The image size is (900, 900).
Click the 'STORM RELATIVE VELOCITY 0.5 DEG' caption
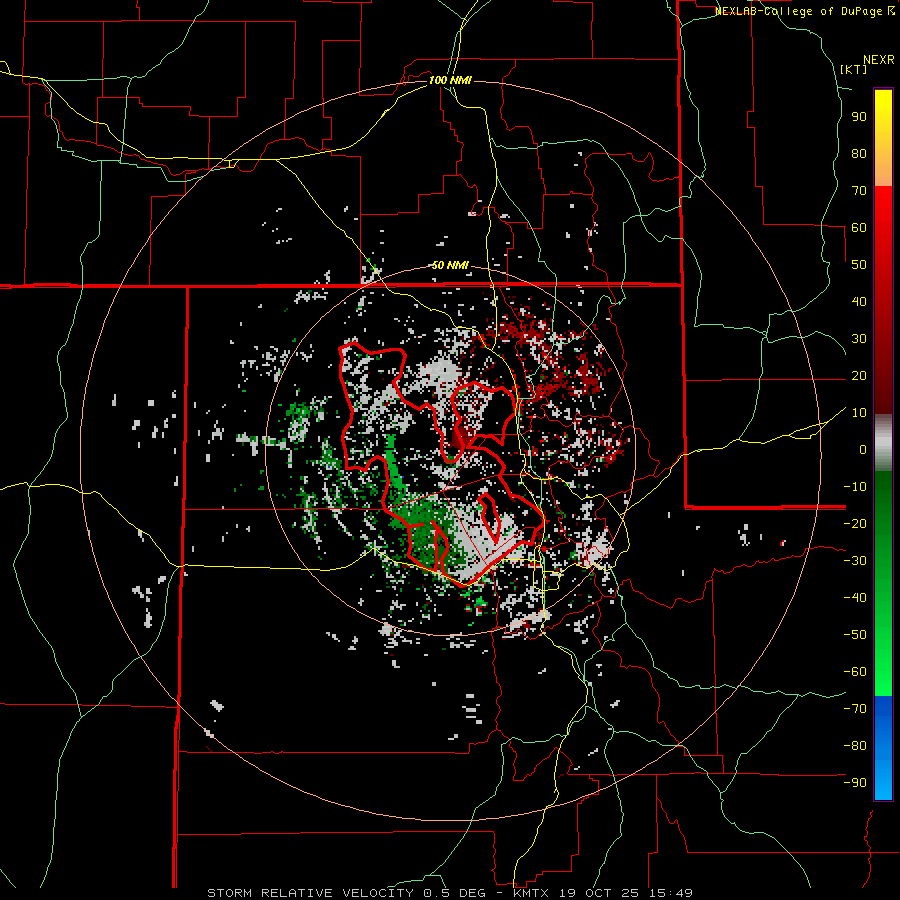[346, 893]
